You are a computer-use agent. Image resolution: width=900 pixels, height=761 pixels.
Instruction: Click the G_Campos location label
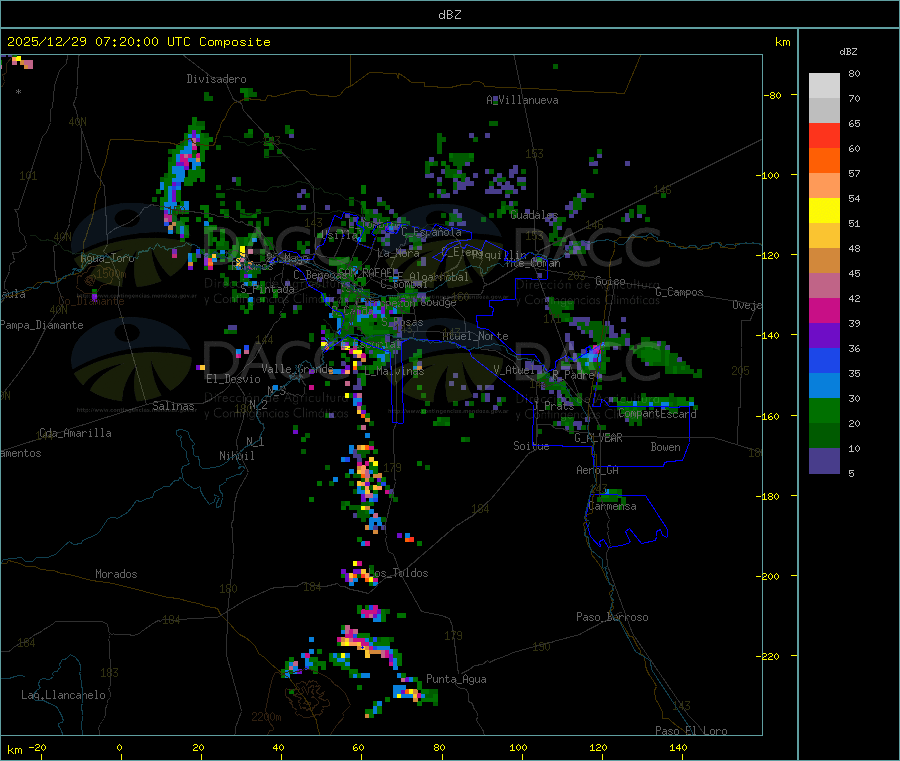[x=679, y=292]
